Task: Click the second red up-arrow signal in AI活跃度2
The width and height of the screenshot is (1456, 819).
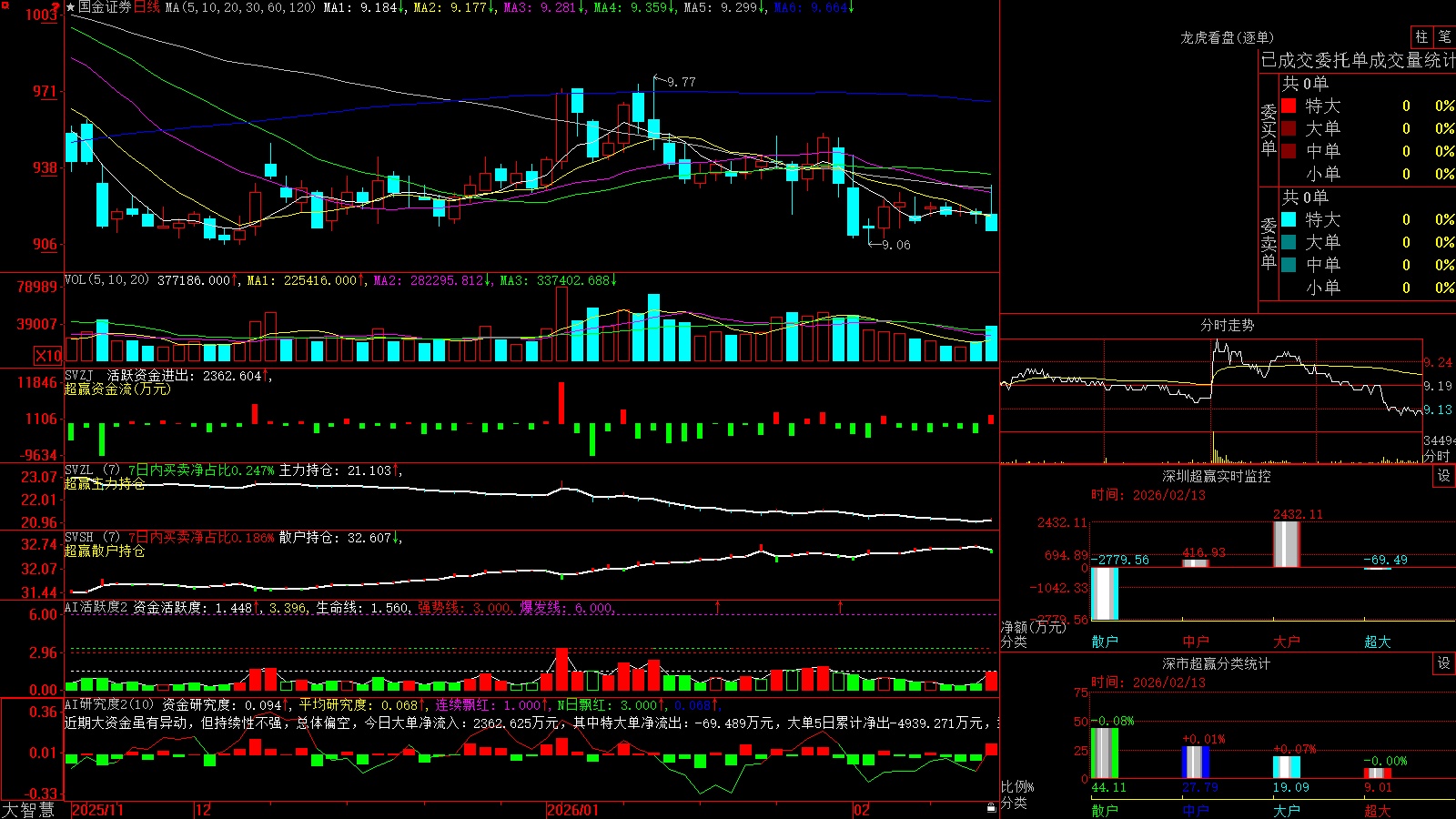Action: tap(840, 606)
